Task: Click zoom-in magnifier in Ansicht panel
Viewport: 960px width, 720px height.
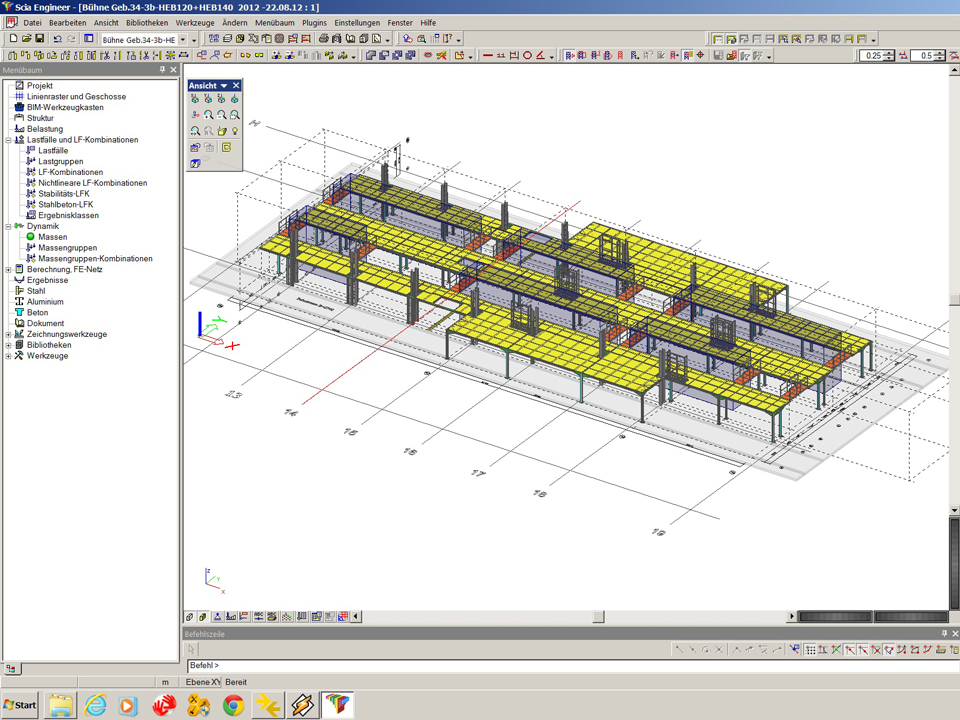Action: coord(208,115)
